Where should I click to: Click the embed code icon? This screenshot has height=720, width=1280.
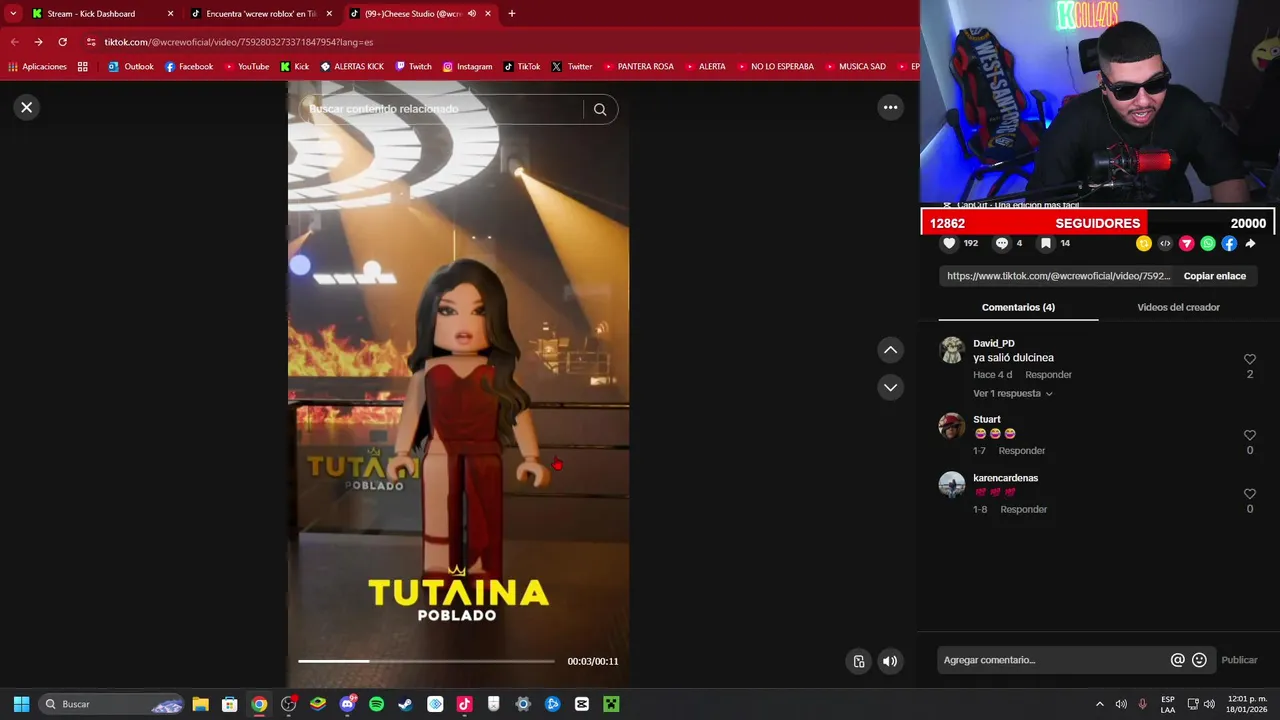pos(1165,243)
